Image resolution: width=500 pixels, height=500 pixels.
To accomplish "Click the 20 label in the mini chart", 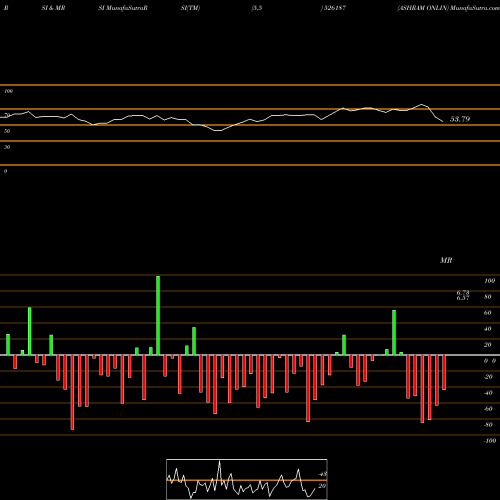I will 322,486.
